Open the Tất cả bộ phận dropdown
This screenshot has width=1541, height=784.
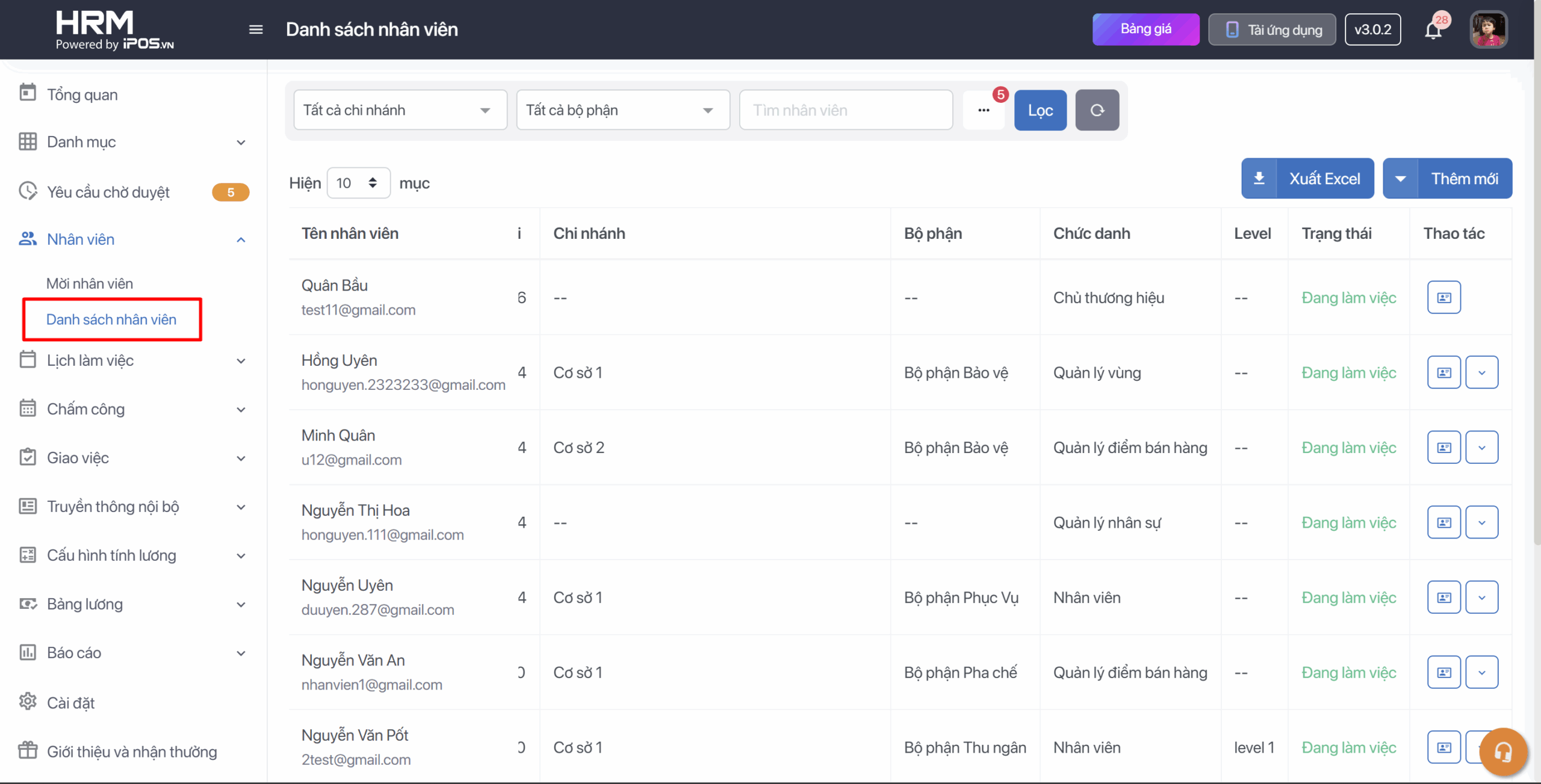click(622, 110)
